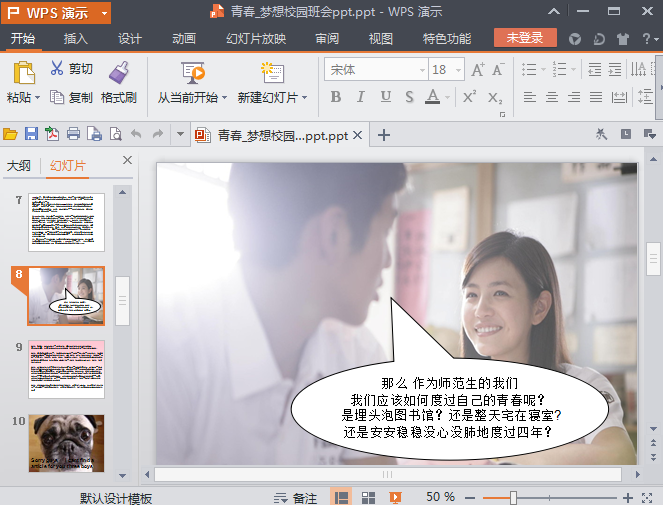663x505 pixels.
Task: Select slide 10 thumbnail with the pug dog
Action: (x=66, y=443)
